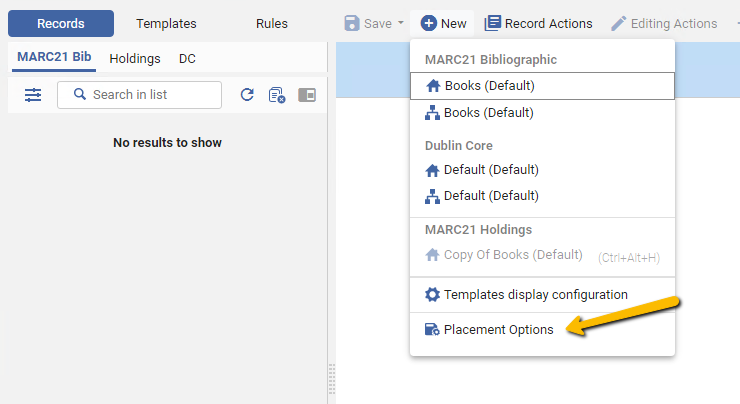Click the clear records list icon

click(277, 95)
